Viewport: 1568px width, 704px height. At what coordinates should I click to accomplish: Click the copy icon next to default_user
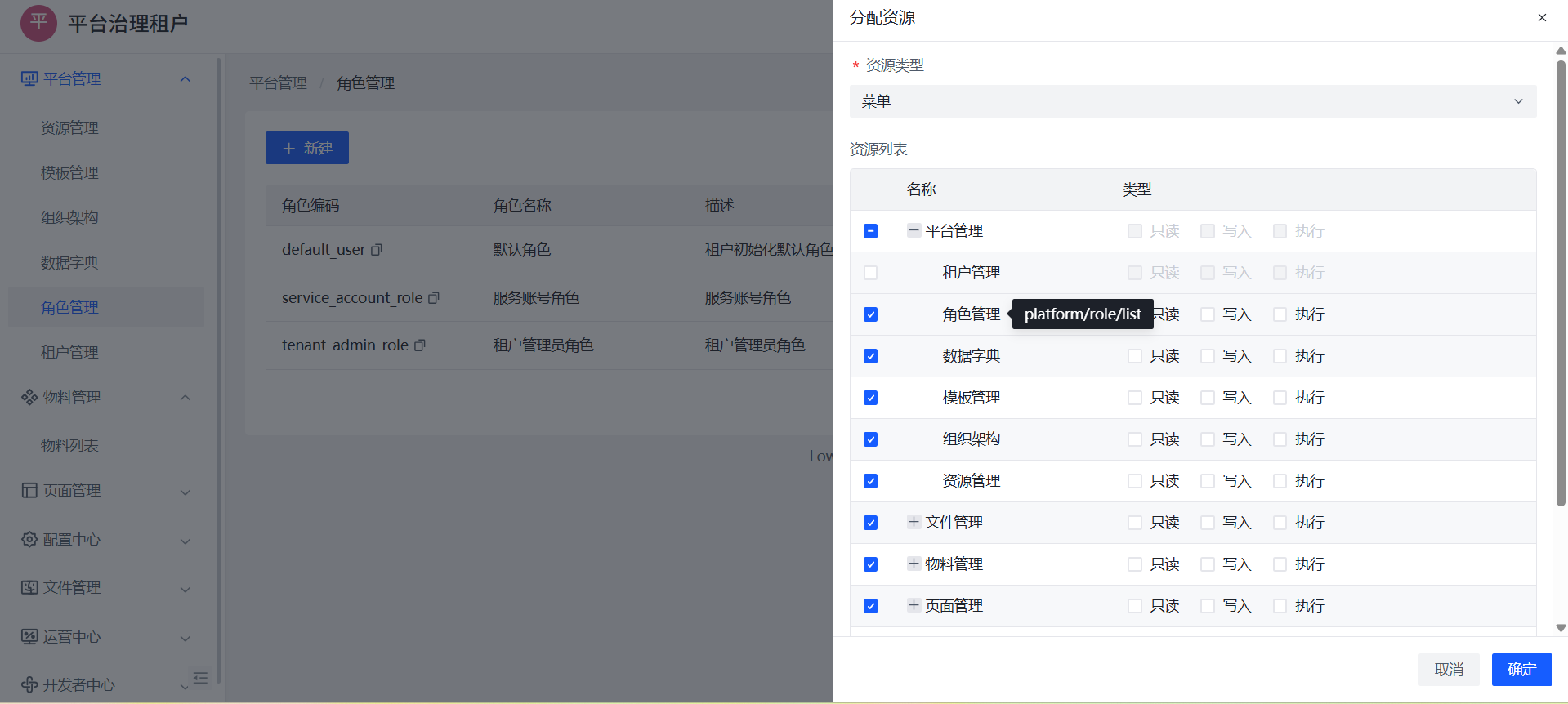coord(377,250)
